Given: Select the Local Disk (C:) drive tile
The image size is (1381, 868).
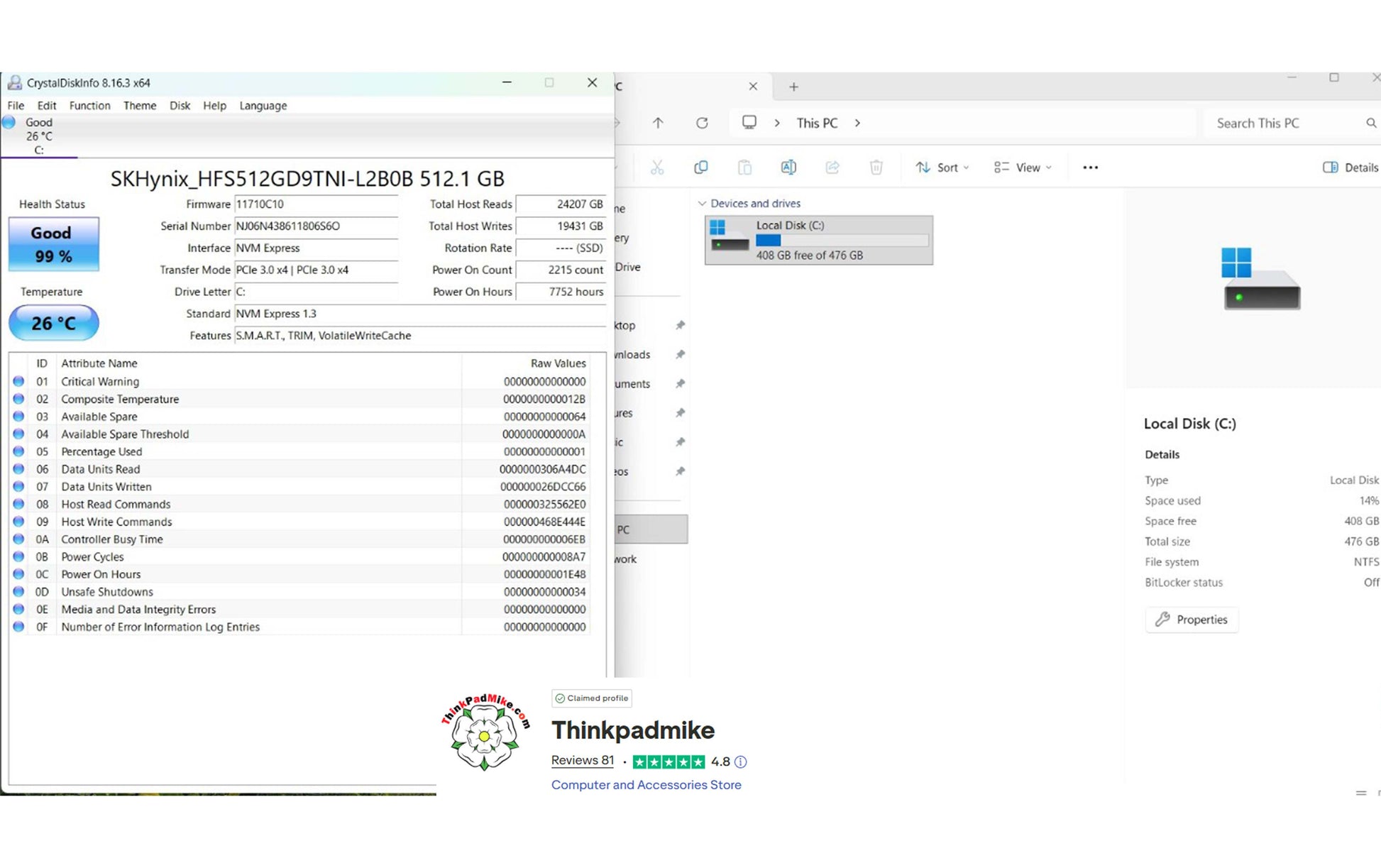Looking at the screenshot, I should tap(818, 241).
